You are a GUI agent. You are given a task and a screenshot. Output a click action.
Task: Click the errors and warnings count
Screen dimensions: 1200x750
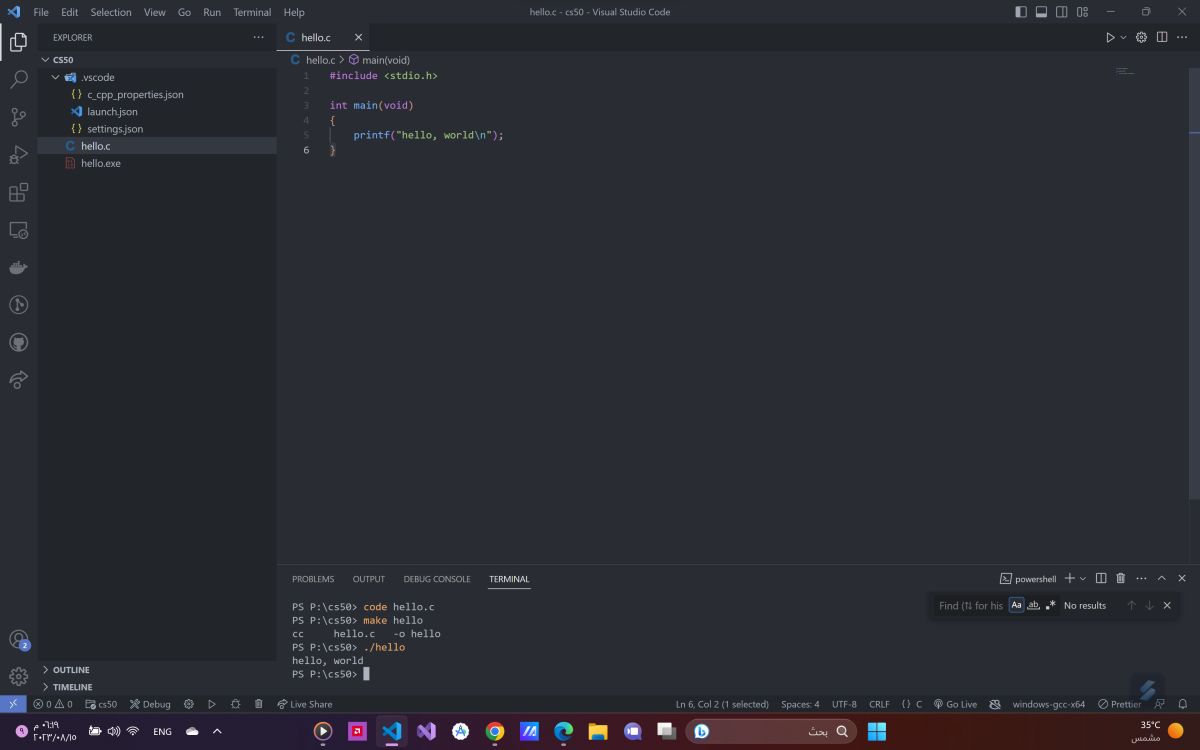tap(52, 704)
